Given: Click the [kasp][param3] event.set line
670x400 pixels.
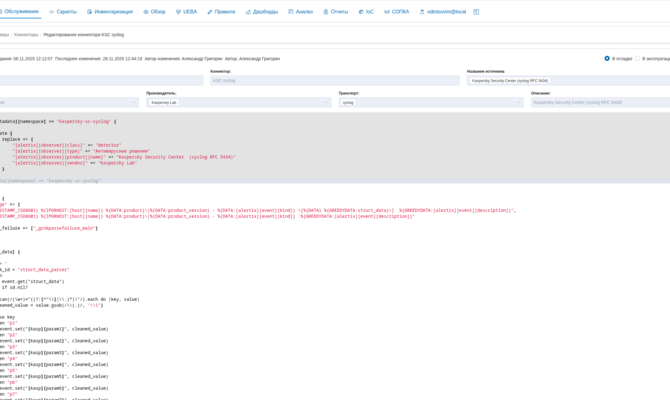Looking at the screenshot, I should tap(54, 353).
